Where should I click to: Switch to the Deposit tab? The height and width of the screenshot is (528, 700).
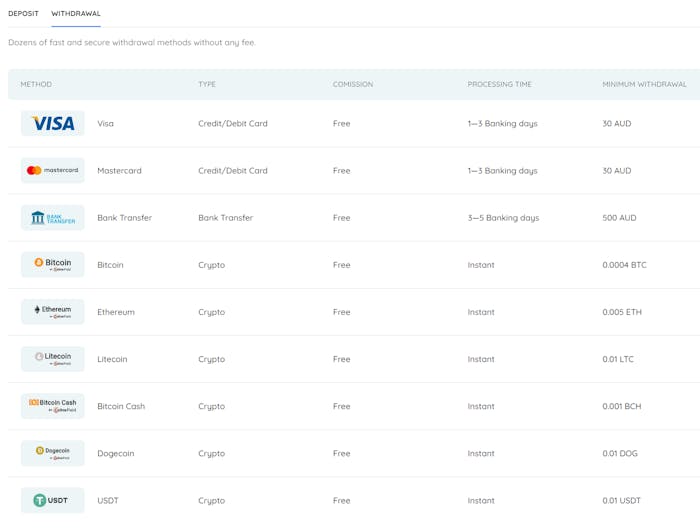[x=24, y=14]
